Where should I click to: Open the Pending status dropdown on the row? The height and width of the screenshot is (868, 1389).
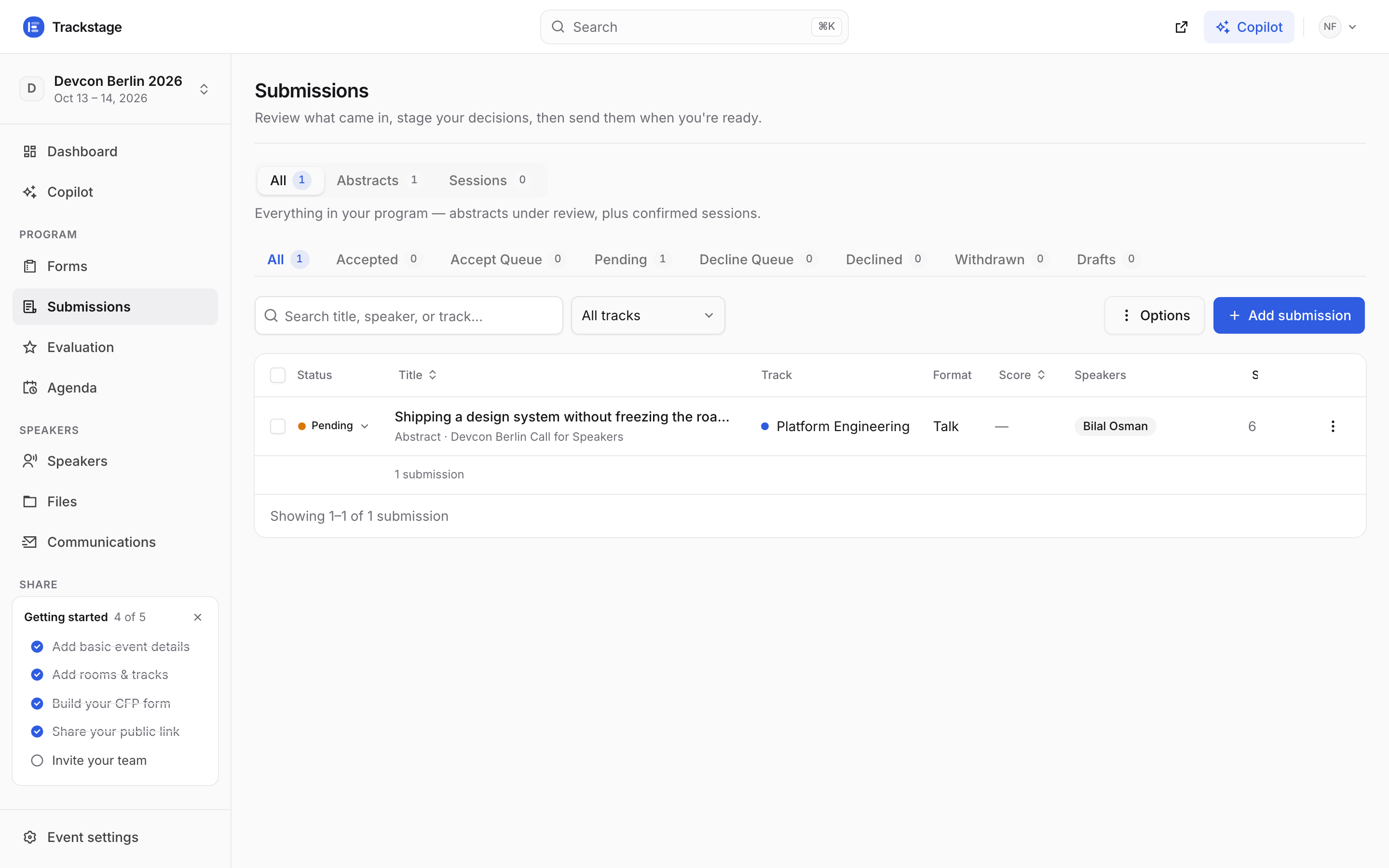click(333, 426)
